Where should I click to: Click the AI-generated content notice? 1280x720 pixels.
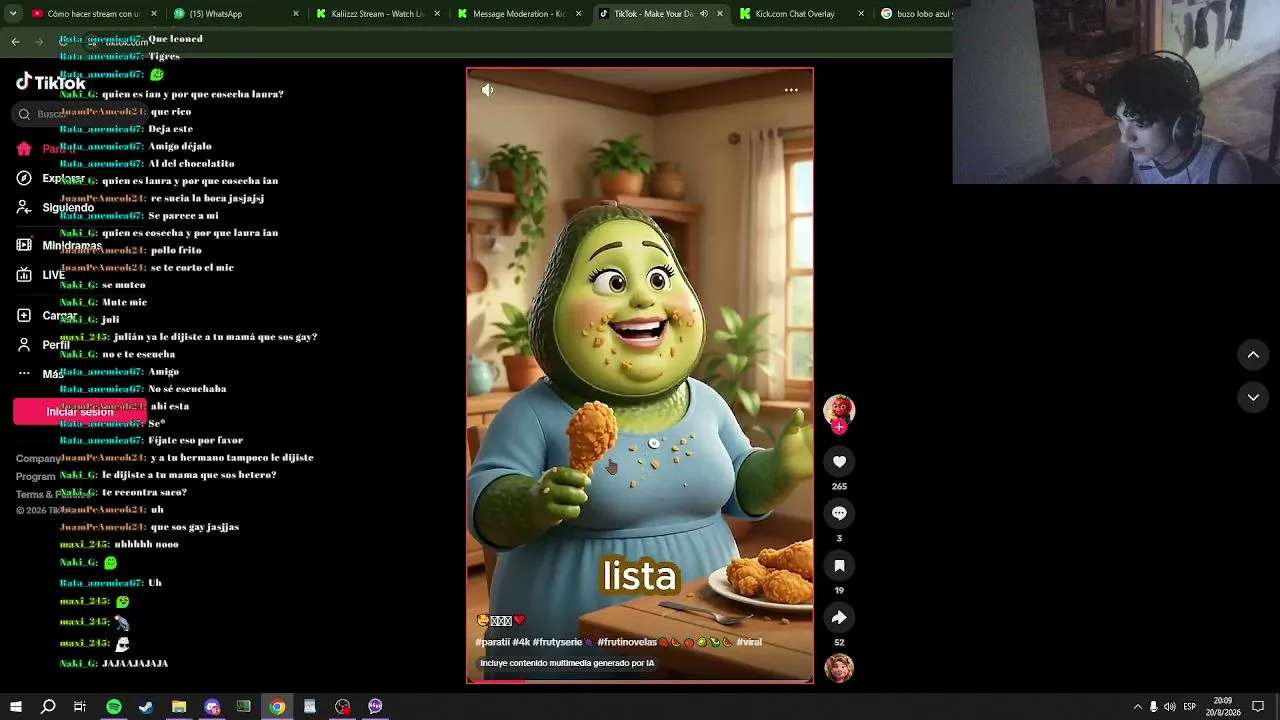567,663
